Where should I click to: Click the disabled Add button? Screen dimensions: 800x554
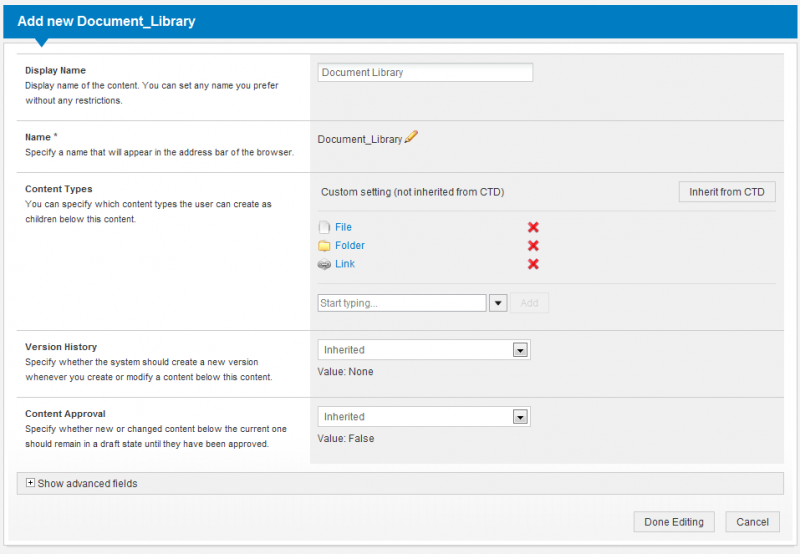click(530, 303)
